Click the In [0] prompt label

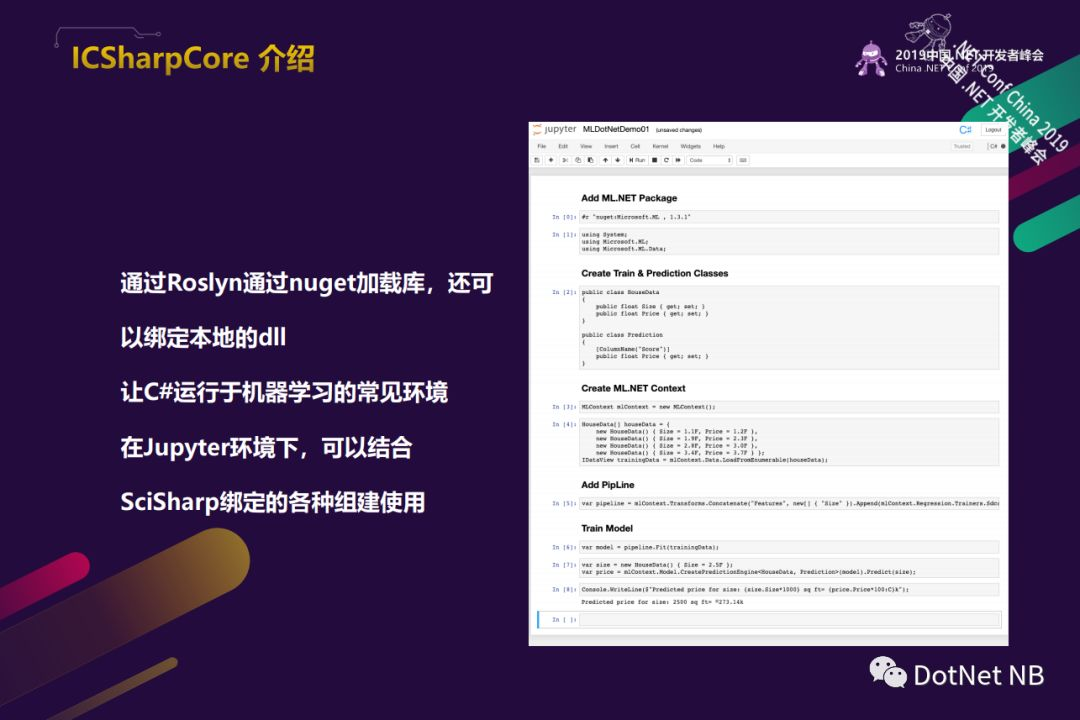[564, 218]
